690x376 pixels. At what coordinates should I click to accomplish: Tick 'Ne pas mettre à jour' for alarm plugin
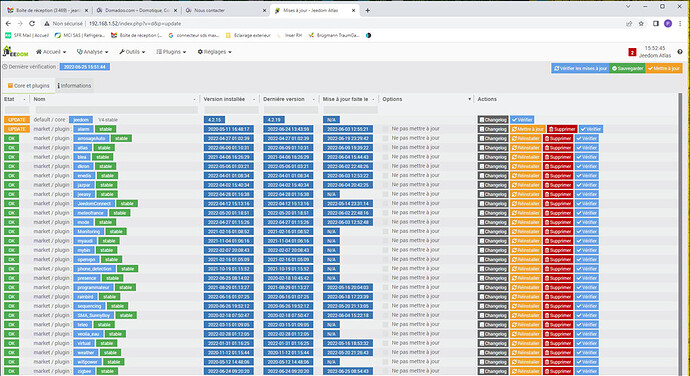pyautogui.click(x=385, y=129)
